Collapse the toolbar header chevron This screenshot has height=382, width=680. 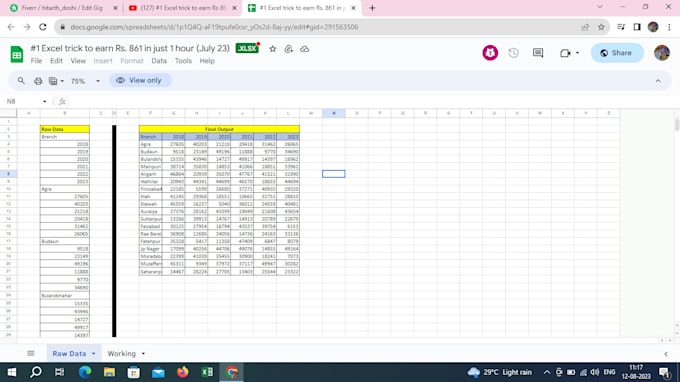658,81
